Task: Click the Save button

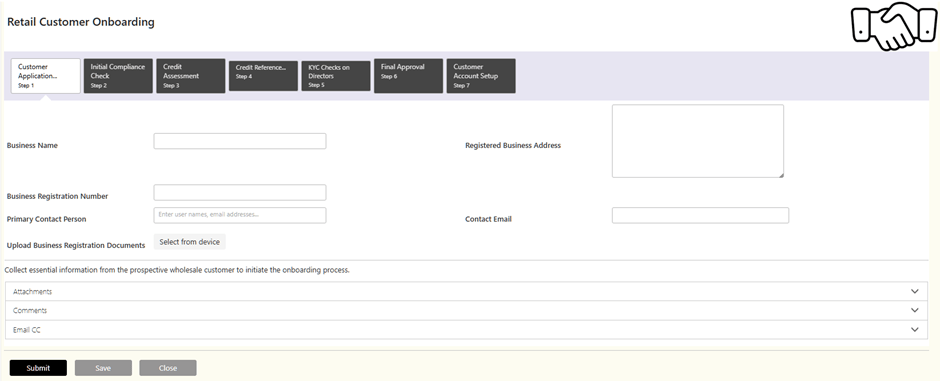Action: pyautogui.click(x=103, y=368)
